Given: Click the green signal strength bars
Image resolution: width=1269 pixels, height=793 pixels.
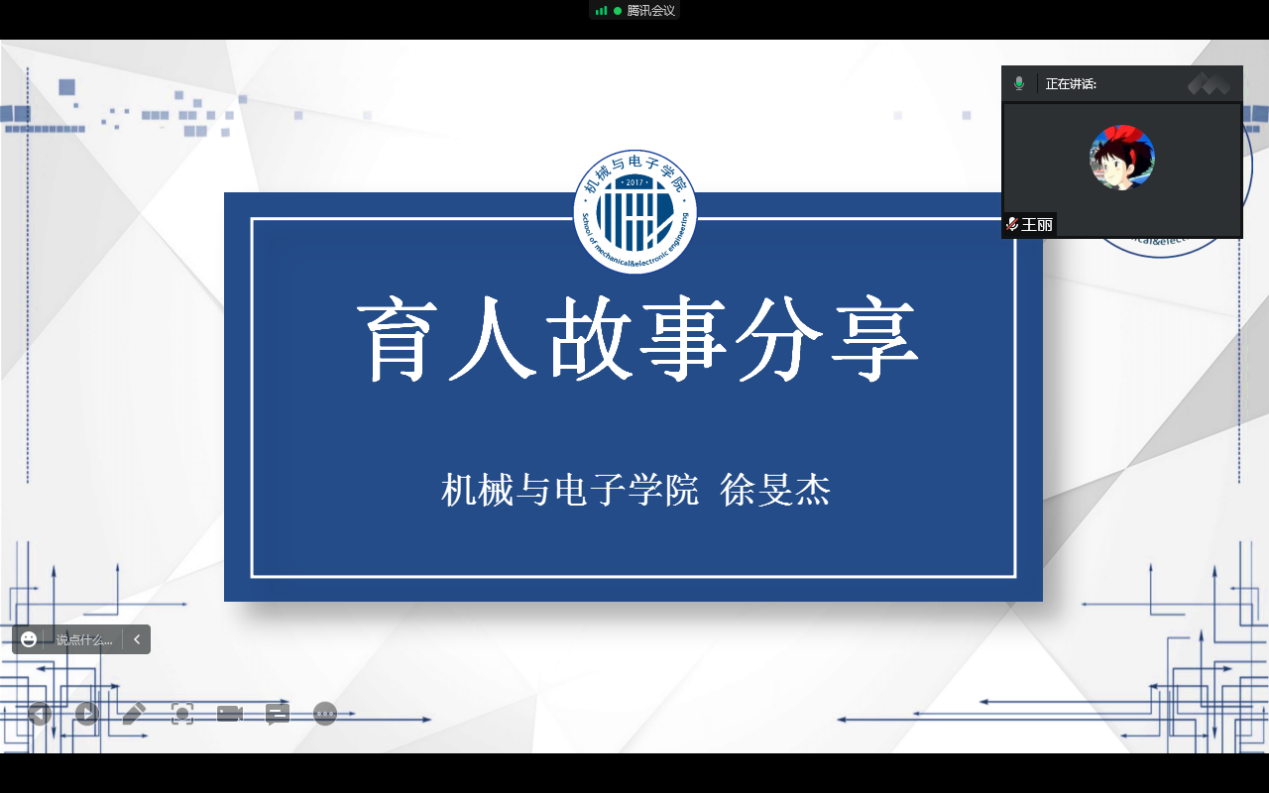Looking at the screenshot, I should click(601, 11).
